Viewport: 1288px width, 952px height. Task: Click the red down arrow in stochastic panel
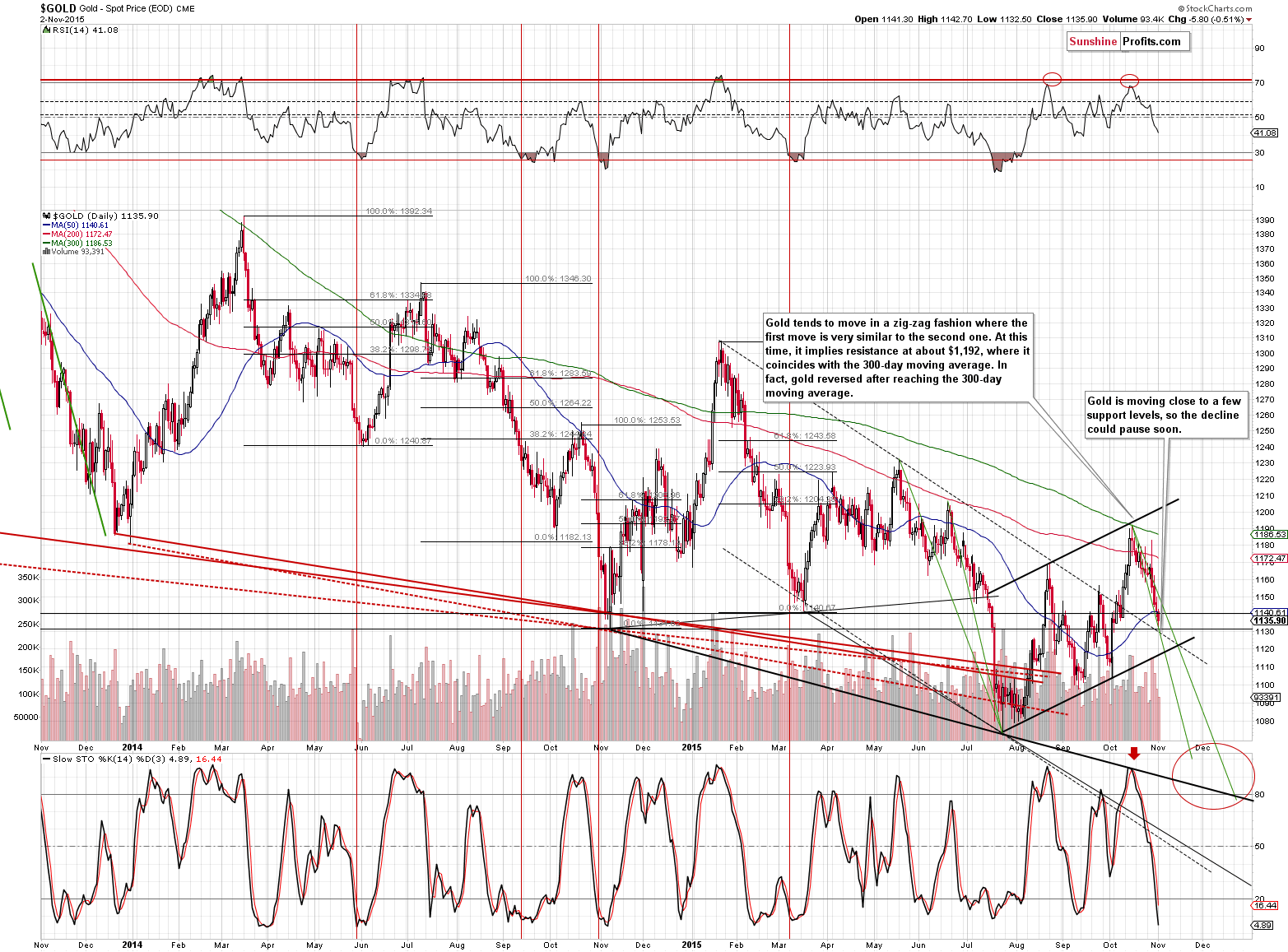point(1134,753)
